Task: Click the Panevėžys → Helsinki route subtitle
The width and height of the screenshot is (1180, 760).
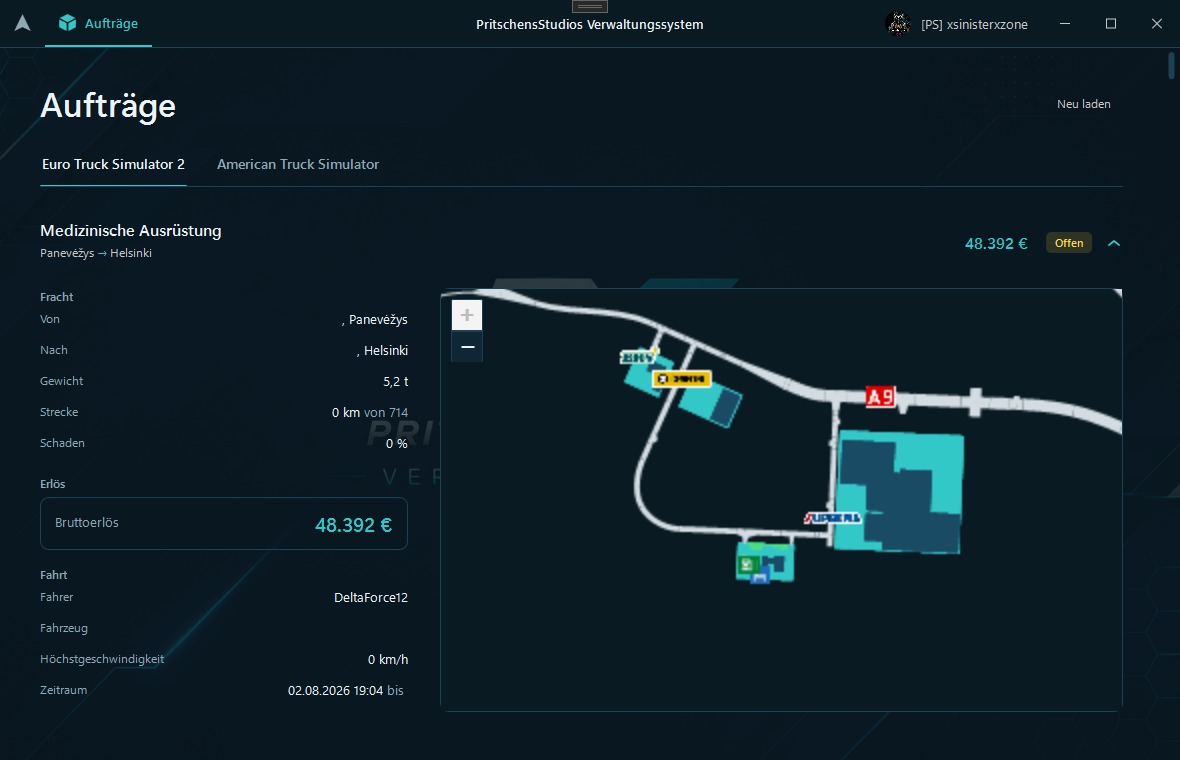Action: coord(96,253)
